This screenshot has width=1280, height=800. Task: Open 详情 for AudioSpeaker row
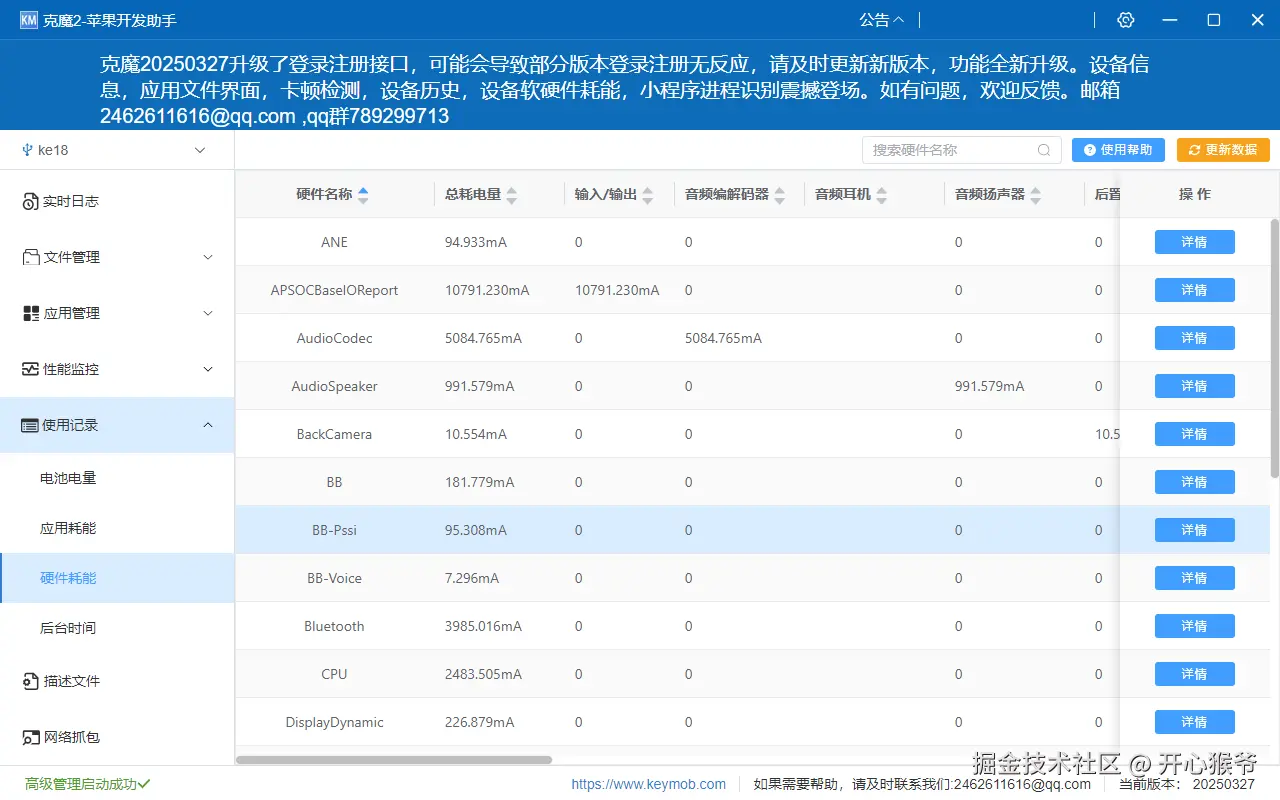click(x=1195, y=386)
